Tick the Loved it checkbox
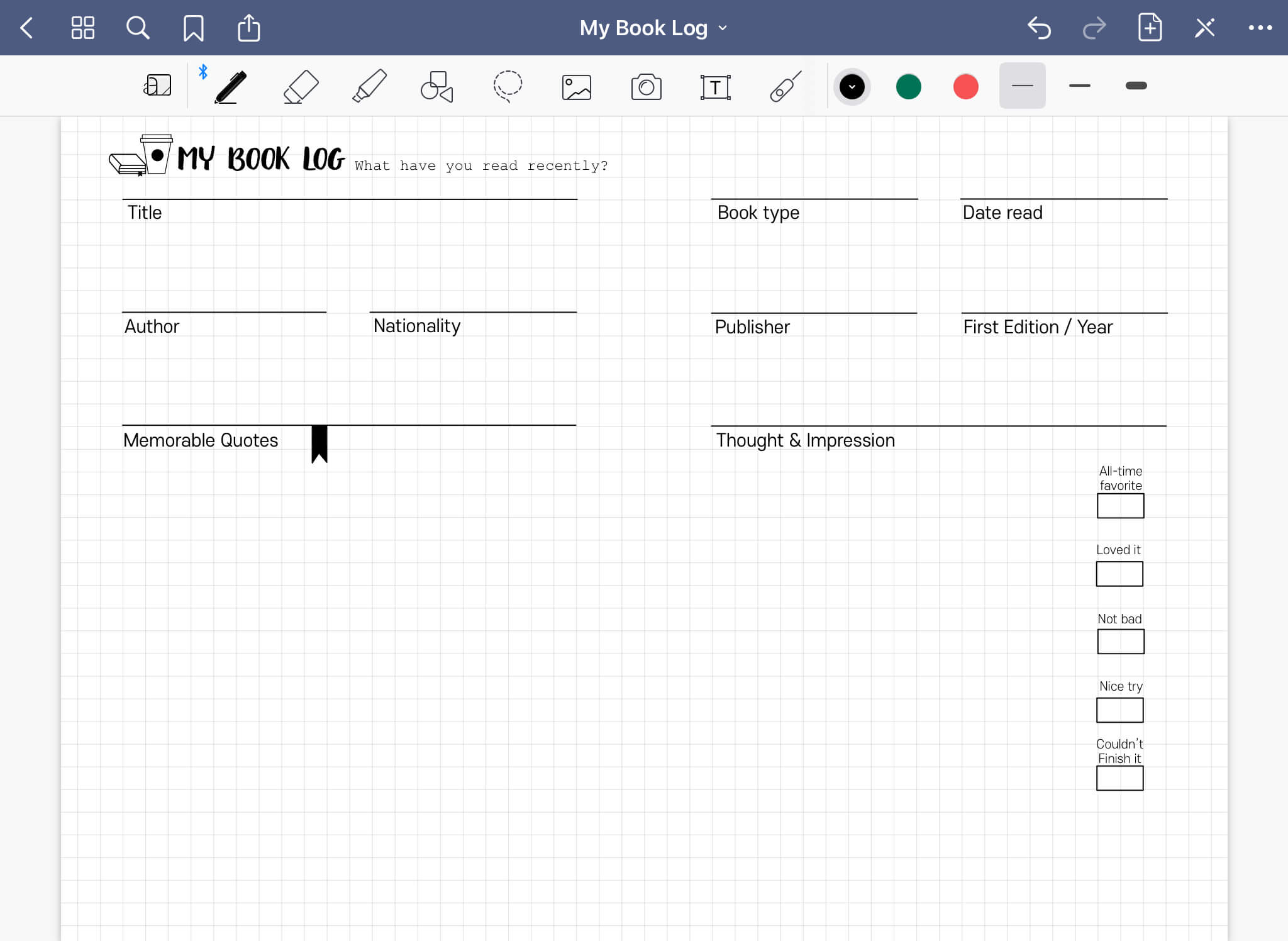1288x941 pixels. click(x=1119, y=574)
